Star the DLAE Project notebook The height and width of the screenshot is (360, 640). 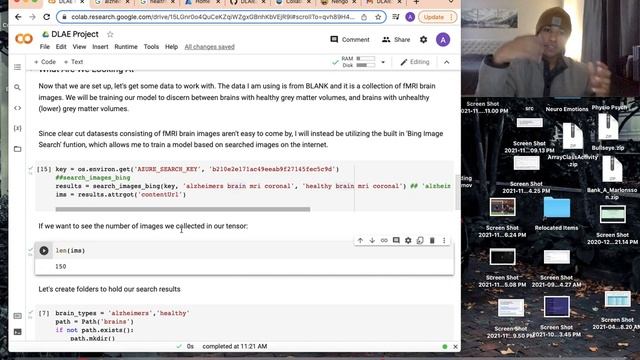click(110, 34)
